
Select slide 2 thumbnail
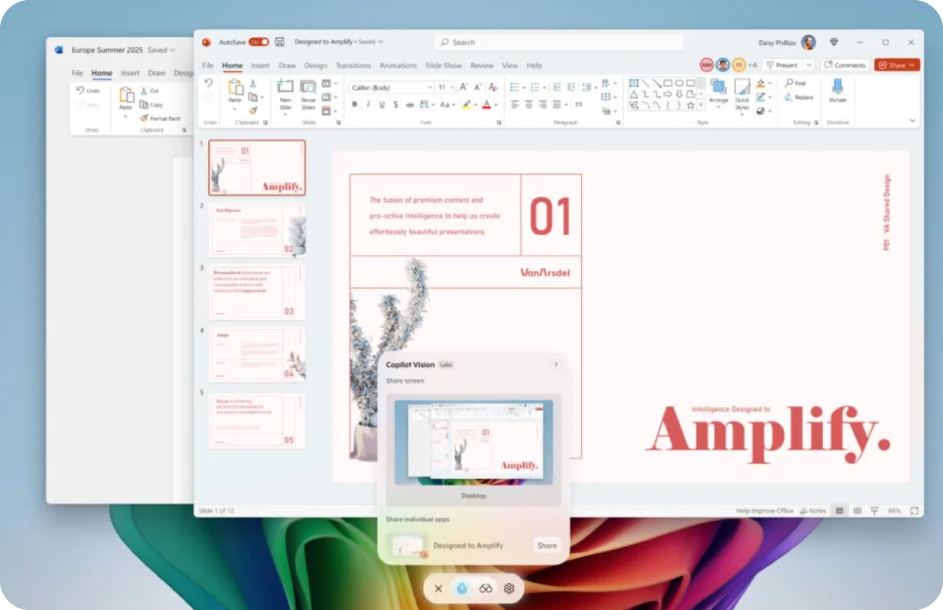pos(257,229)
